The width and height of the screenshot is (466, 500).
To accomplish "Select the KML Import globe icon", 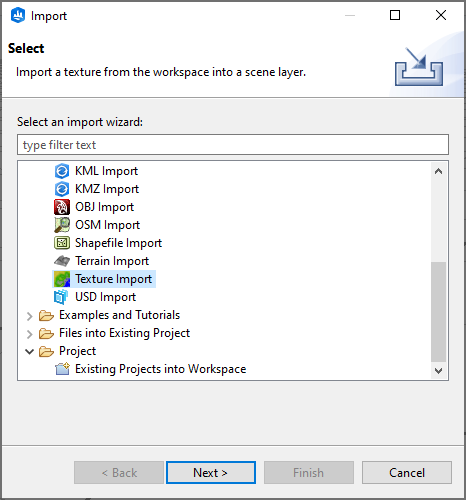I will [62, 171].
